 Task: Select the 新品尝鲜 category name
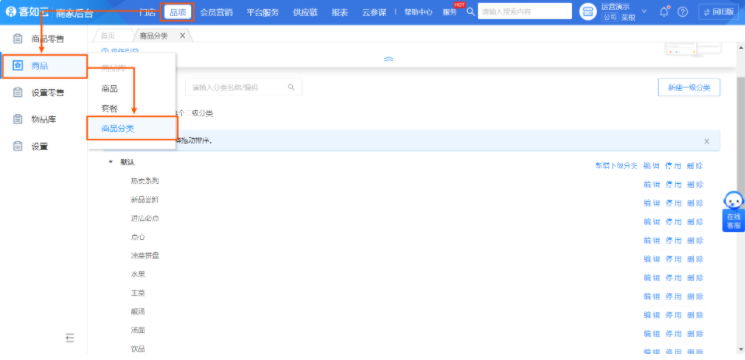(x=144, y=199)
